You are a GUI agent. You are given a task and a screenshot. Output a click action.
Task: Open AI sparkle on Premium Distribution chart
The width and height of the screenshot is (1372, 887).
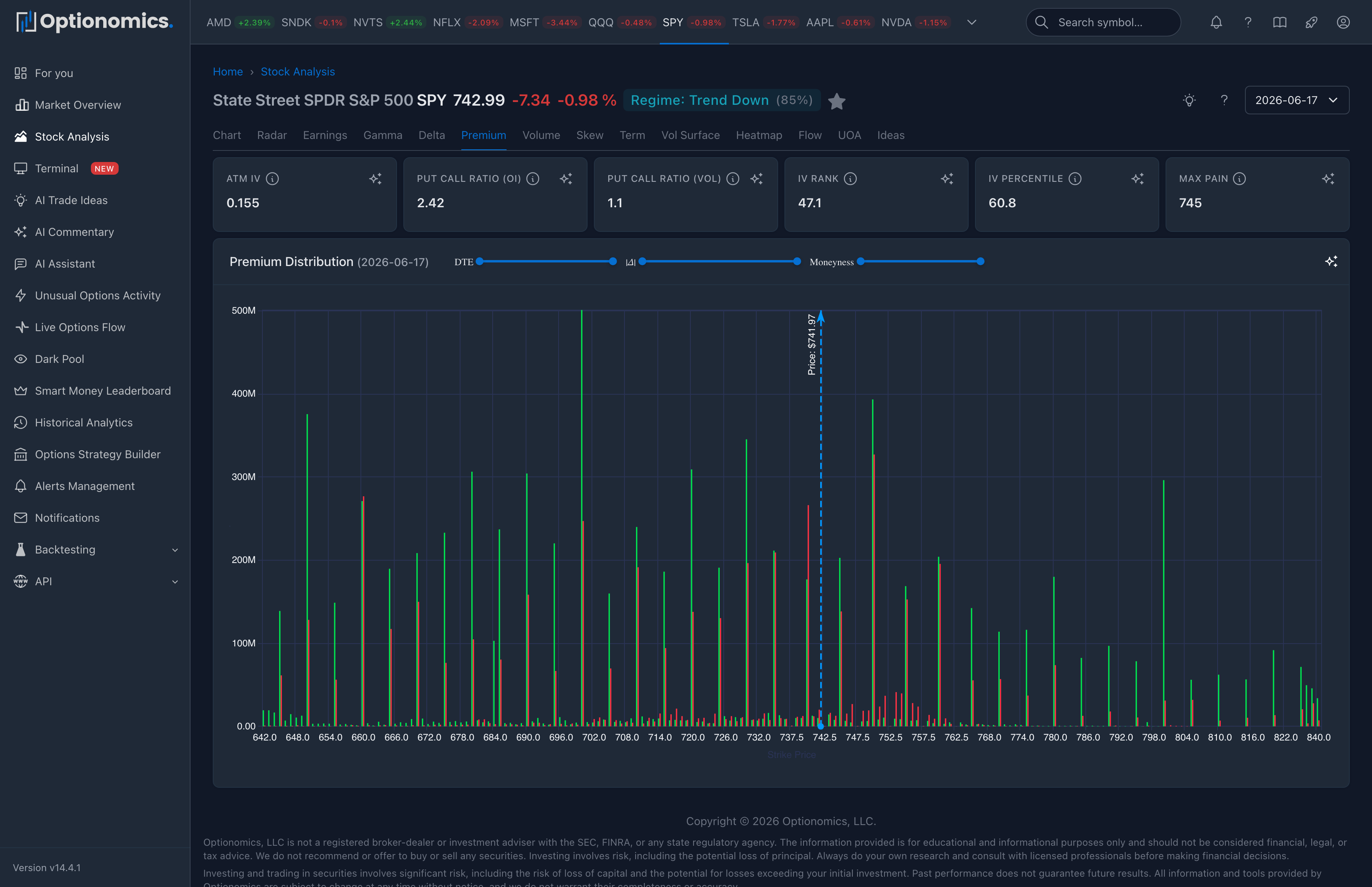tap(1331, 262)
